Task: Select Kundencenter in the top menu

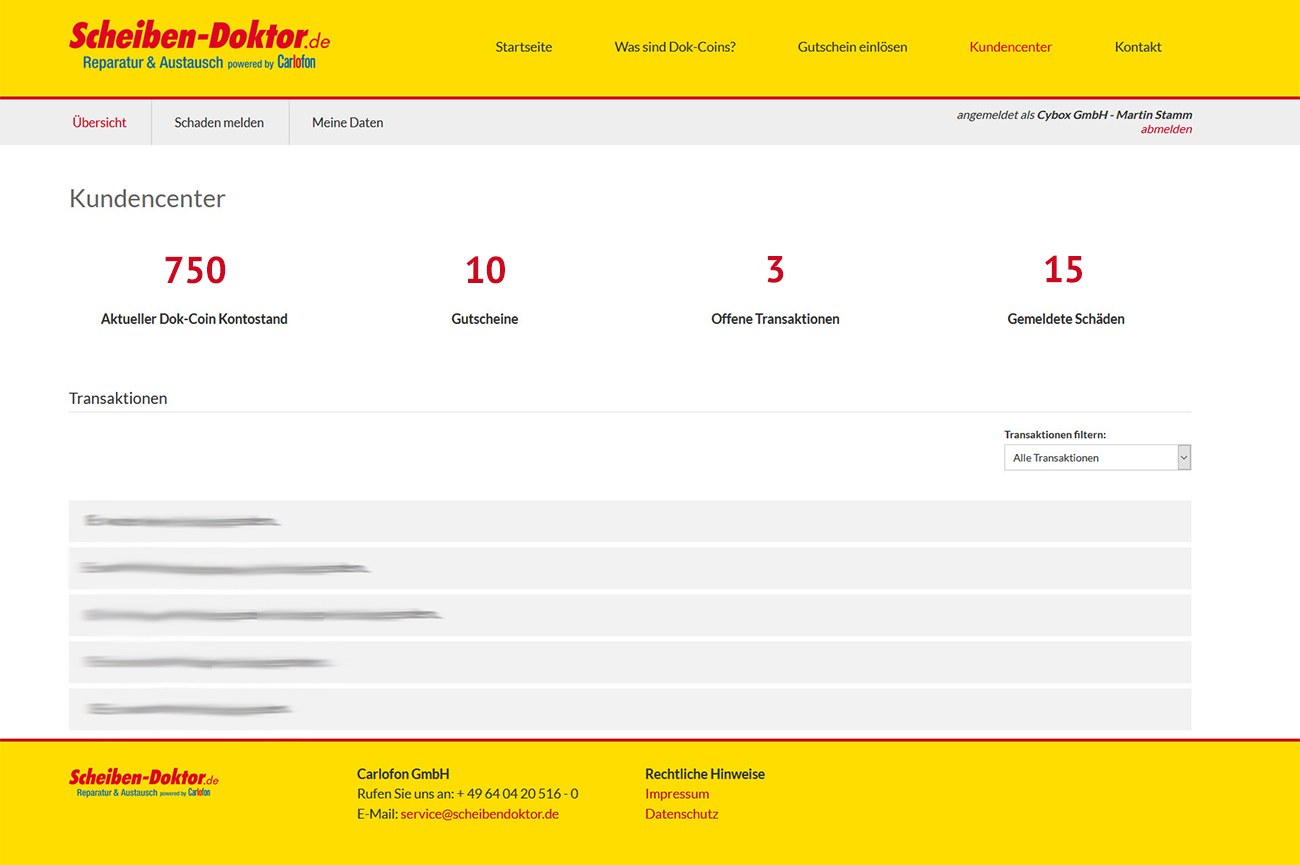Action: [1011, 47]
